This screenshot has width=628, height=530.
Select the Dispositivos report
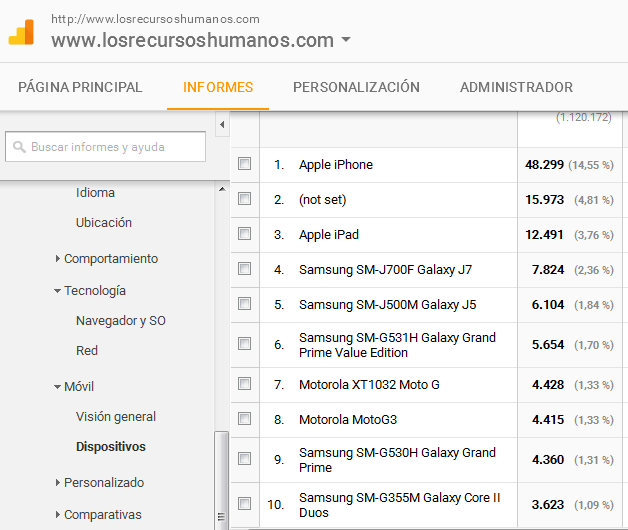[111, 447]
